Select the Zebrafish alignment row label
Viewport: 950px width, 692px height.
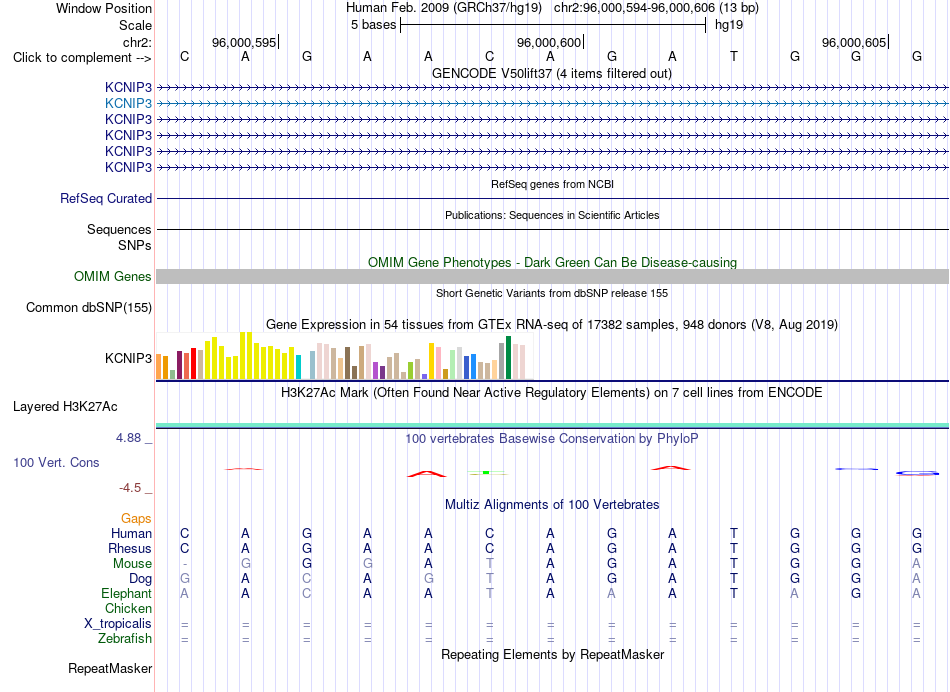click(125, 639)
